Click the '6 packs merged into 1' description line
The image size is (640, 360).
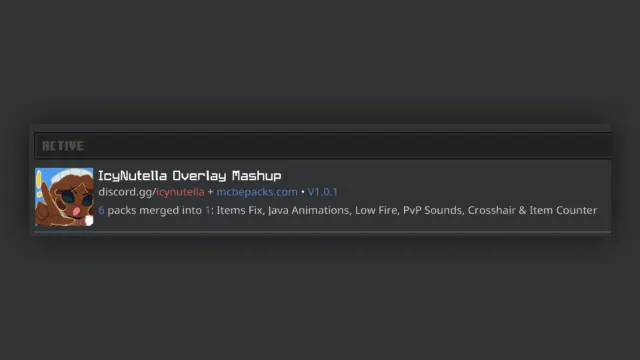(x=348, y=210)
